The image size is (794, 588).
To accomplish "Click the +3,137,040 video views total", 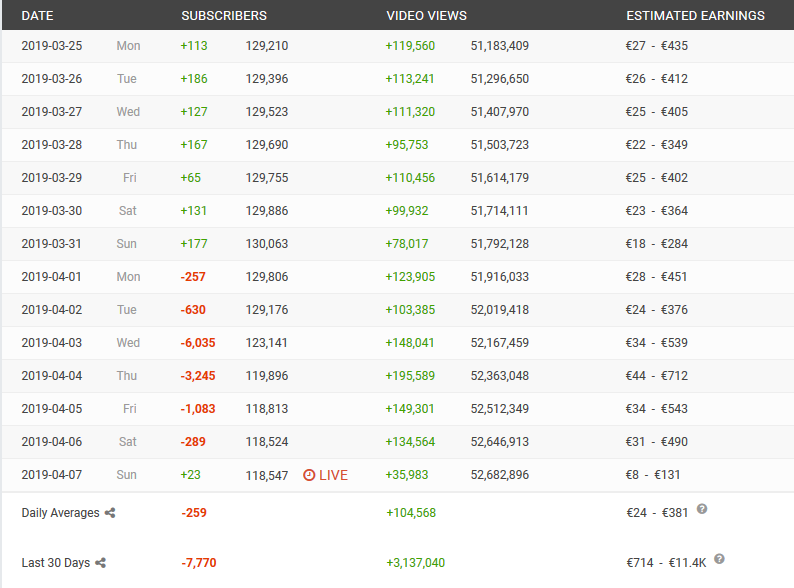I will (416, 563).
